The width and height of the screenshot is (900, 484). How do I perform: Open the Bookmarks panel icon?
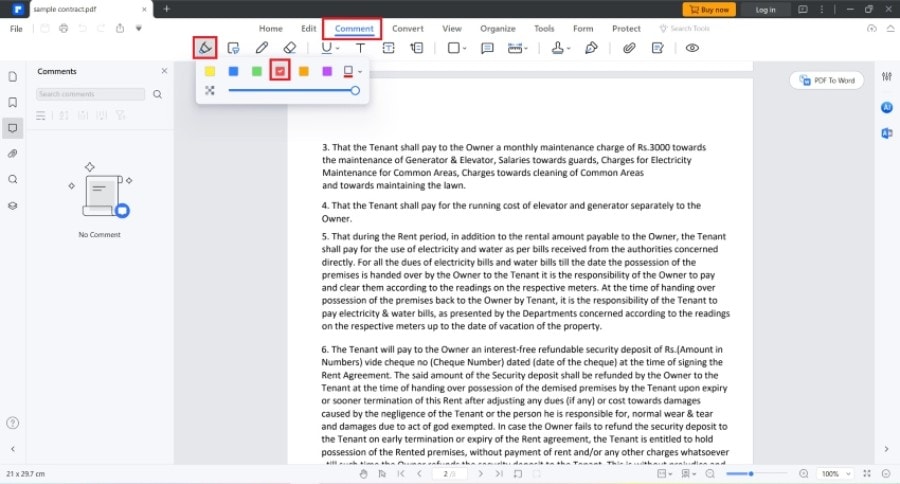(13, 102)
